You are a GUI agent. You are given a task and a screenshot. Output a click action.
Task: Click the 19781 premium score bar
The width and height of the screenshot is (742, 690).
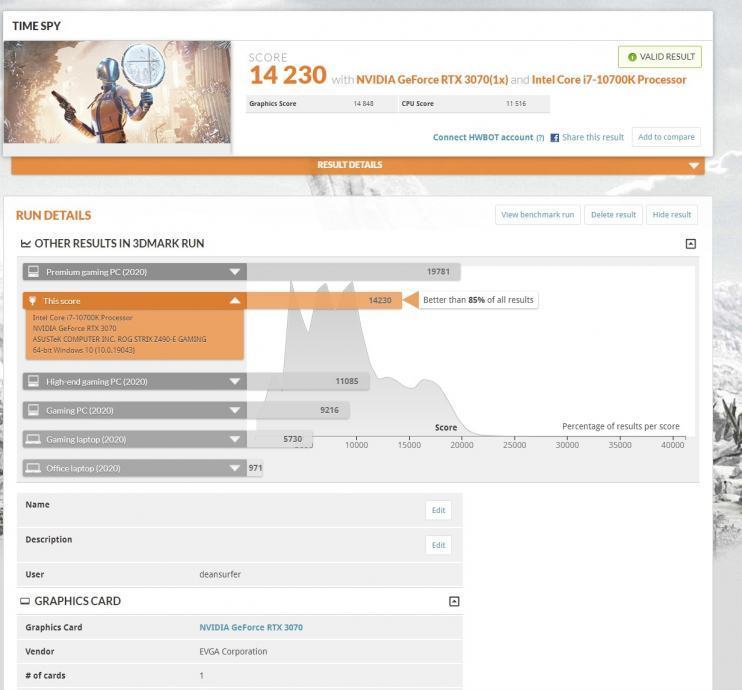[353, 272]
